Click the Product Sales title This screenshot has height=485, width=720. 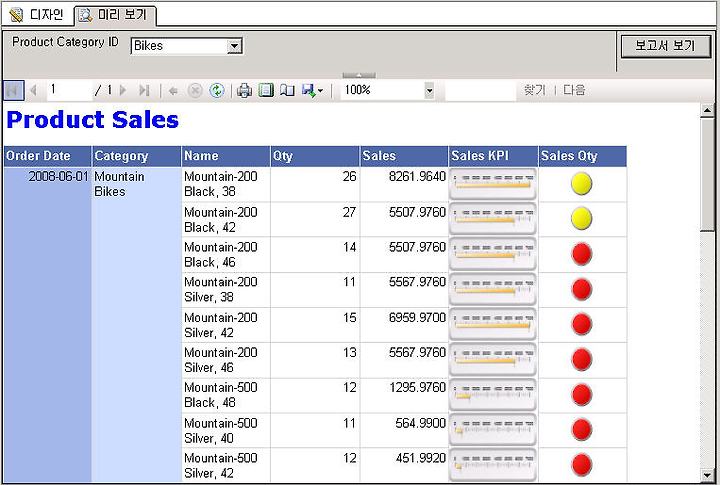click(x=92, y=120)
